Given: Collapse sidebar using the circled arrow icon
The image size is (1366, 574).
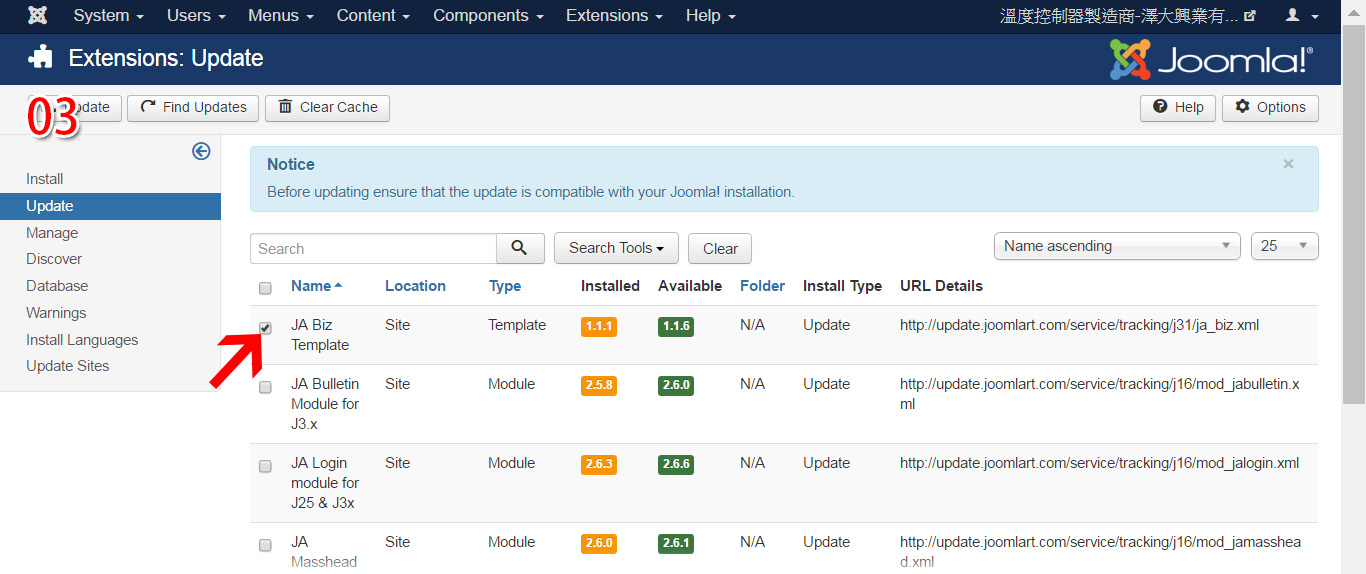Looking at the screenshot, I should coord(201,151).
